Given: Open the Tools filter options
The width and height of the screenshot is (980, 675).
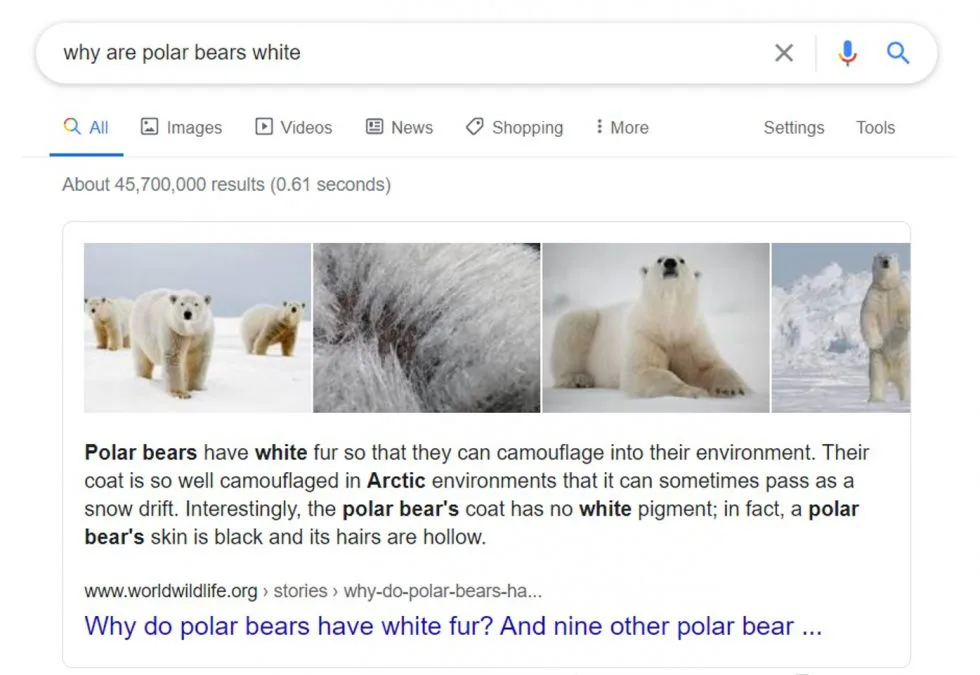Looking at the screenshot, I should coord(875,128).
